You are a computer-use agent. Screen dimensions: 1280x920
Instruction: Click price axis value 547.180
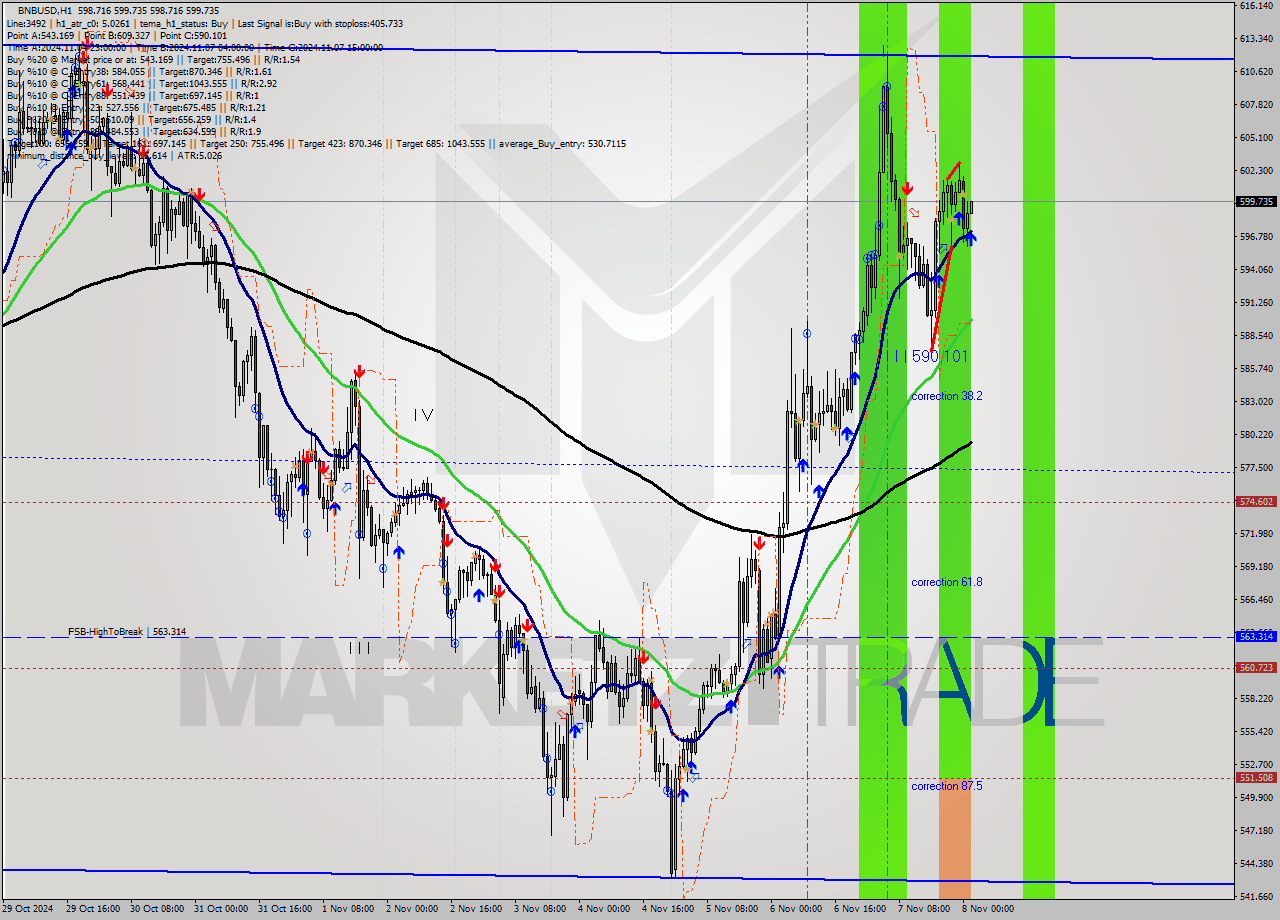(x=1256, y=830)
